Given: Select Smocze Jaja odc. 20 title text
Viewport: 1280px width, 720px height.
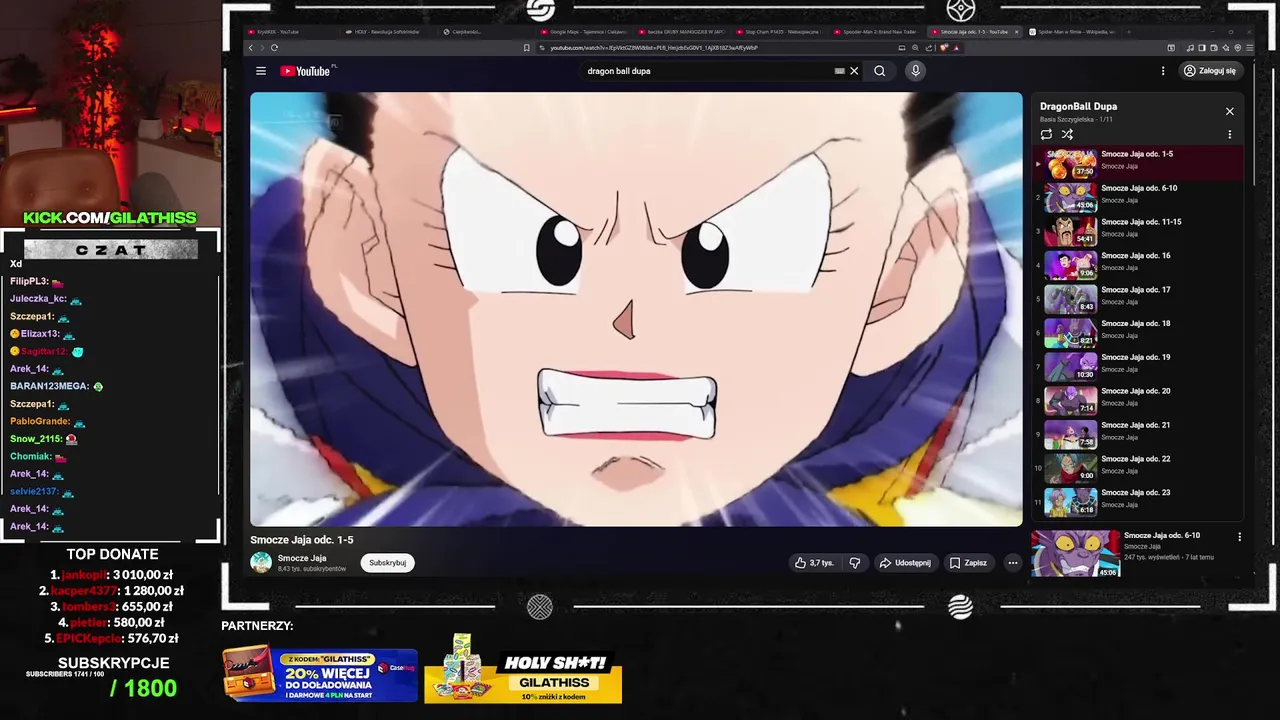Looking at the screenshot, I should [x=1135, y=391].
